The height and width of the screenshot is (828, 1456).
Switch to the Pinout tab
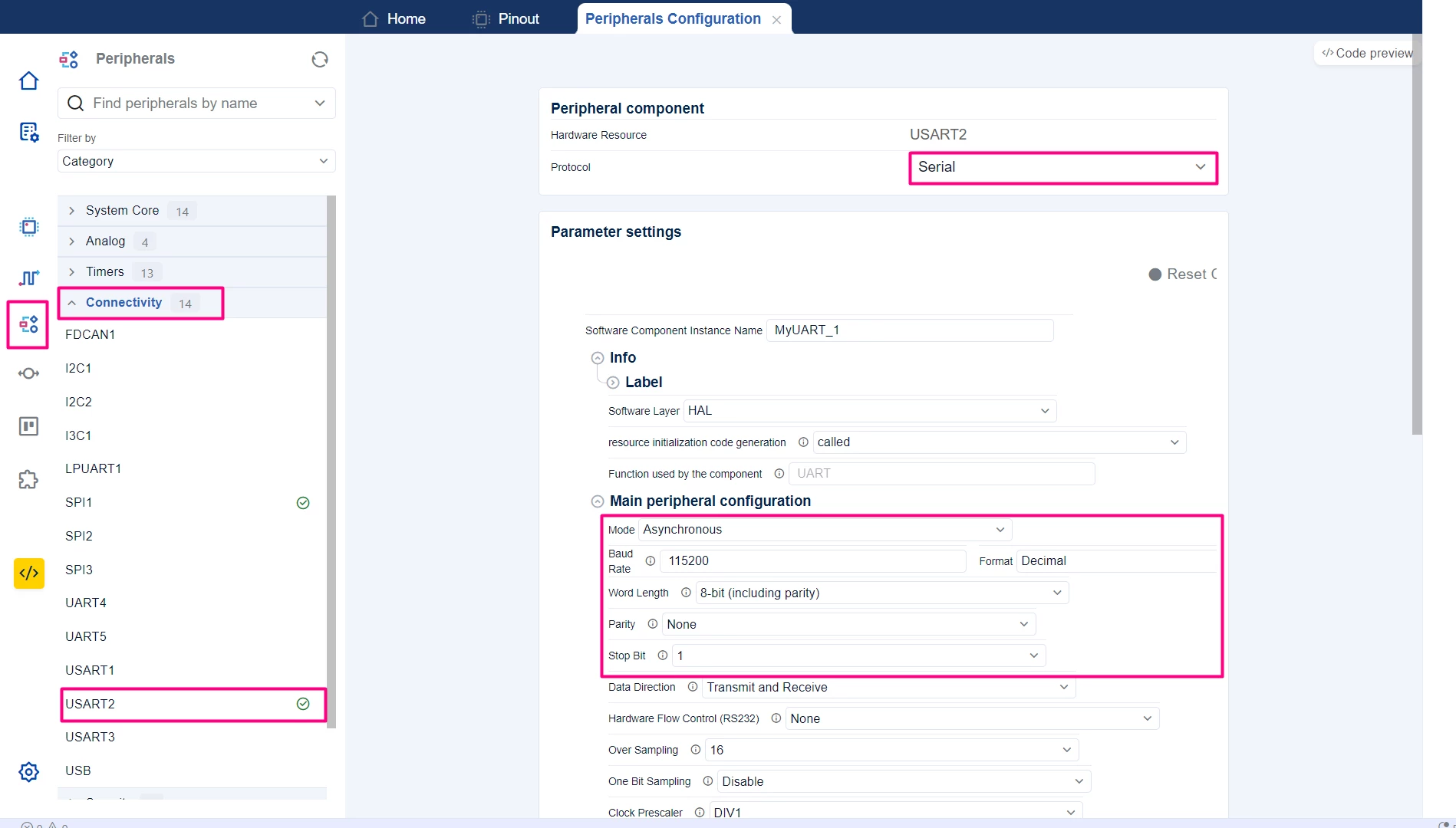(x=506, y=18)
